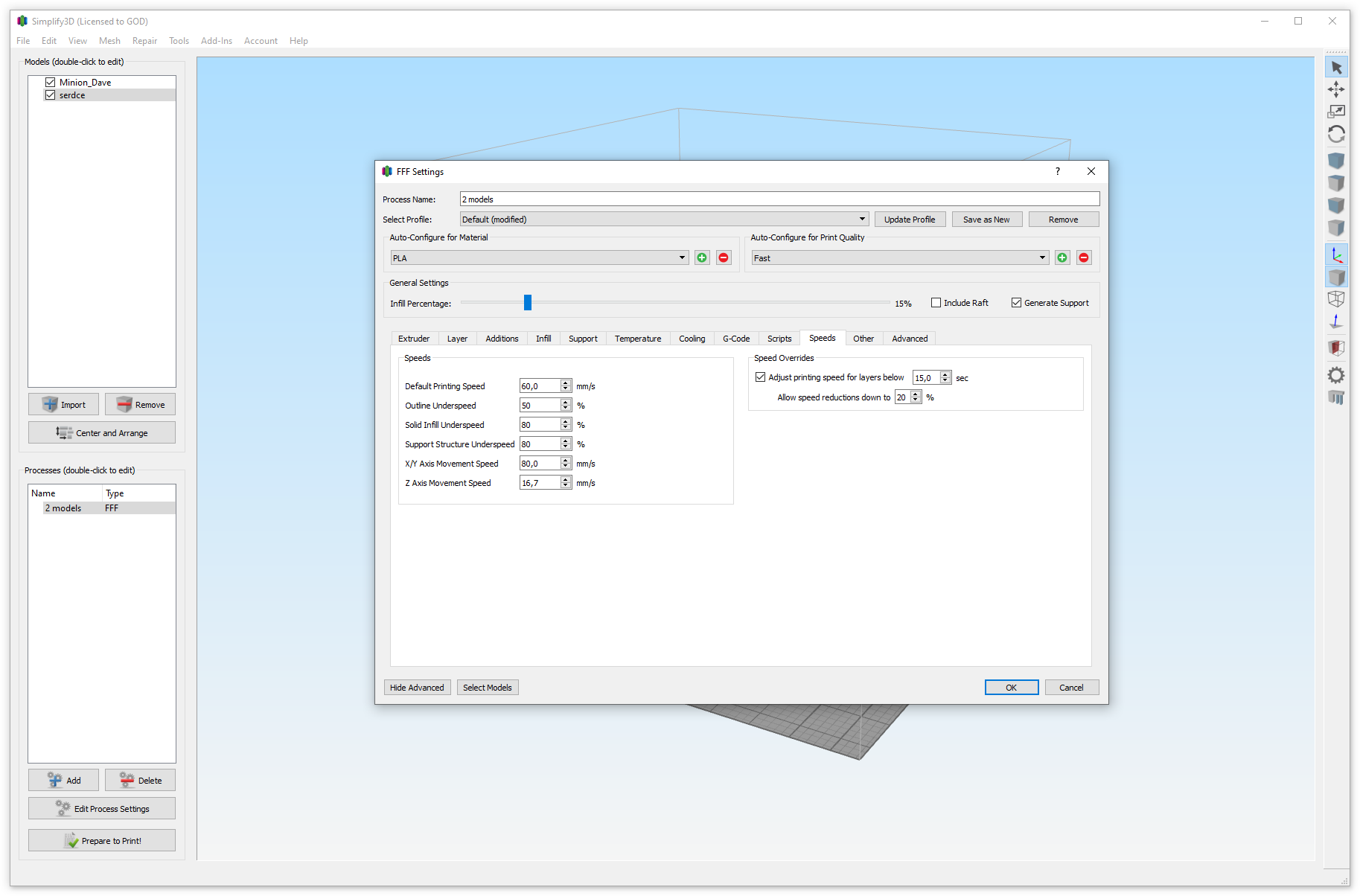The height and width of the screenshot is (896, 1360).
Task: Click the X/Y Axis Movement Speed field
Action: click(x=540, y=463)
